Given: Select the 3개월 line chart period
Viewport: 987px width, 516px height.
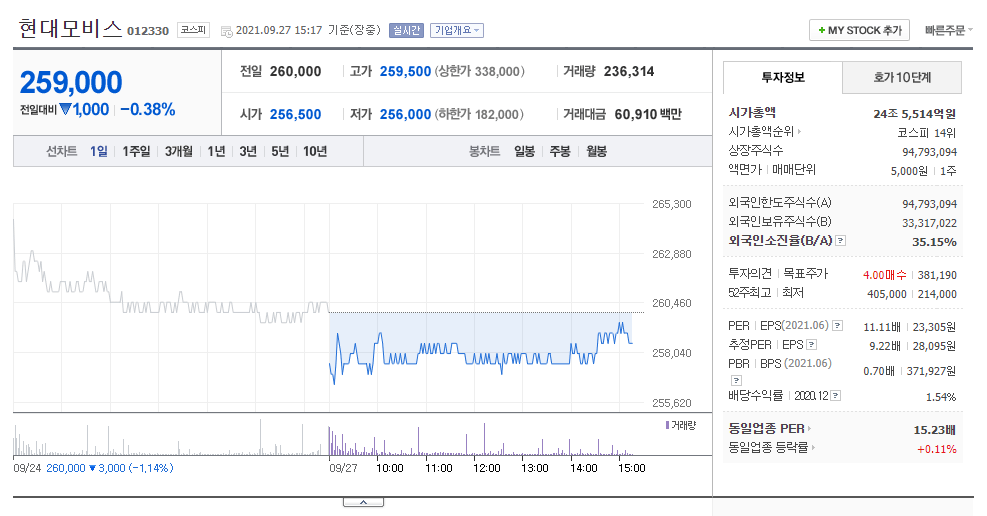Looking at the screenshot, I should [179, 152].
